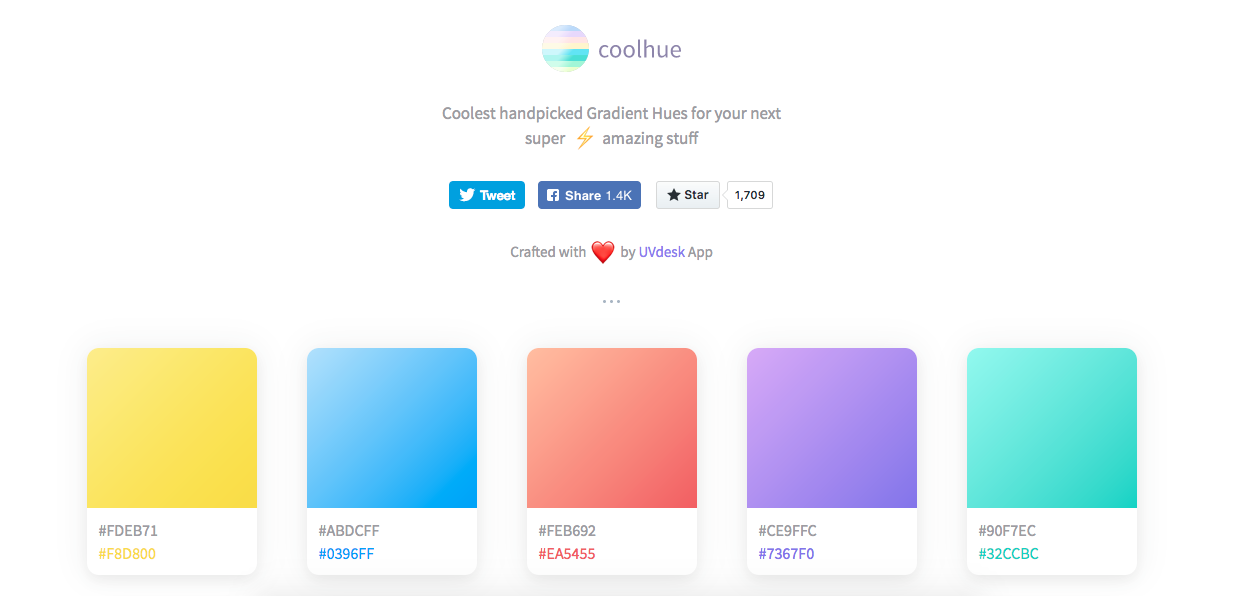Copy the #EA5455 hex code
The height and width of the screenshot is (596, 1237).
click(x=567, y=554)
